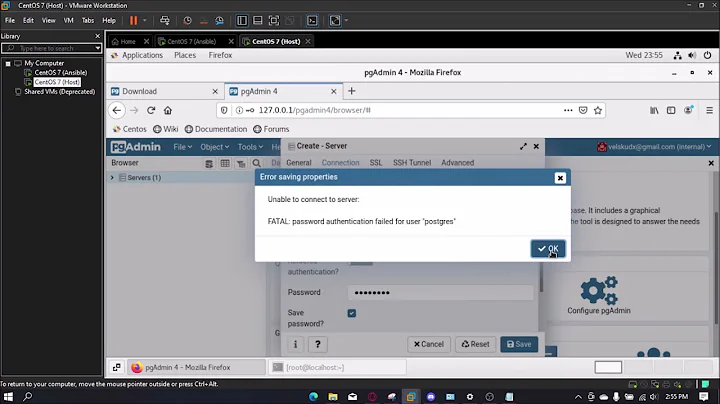Open Windows Start menu
The image size is (720, 404).
[x=8, y=396]
